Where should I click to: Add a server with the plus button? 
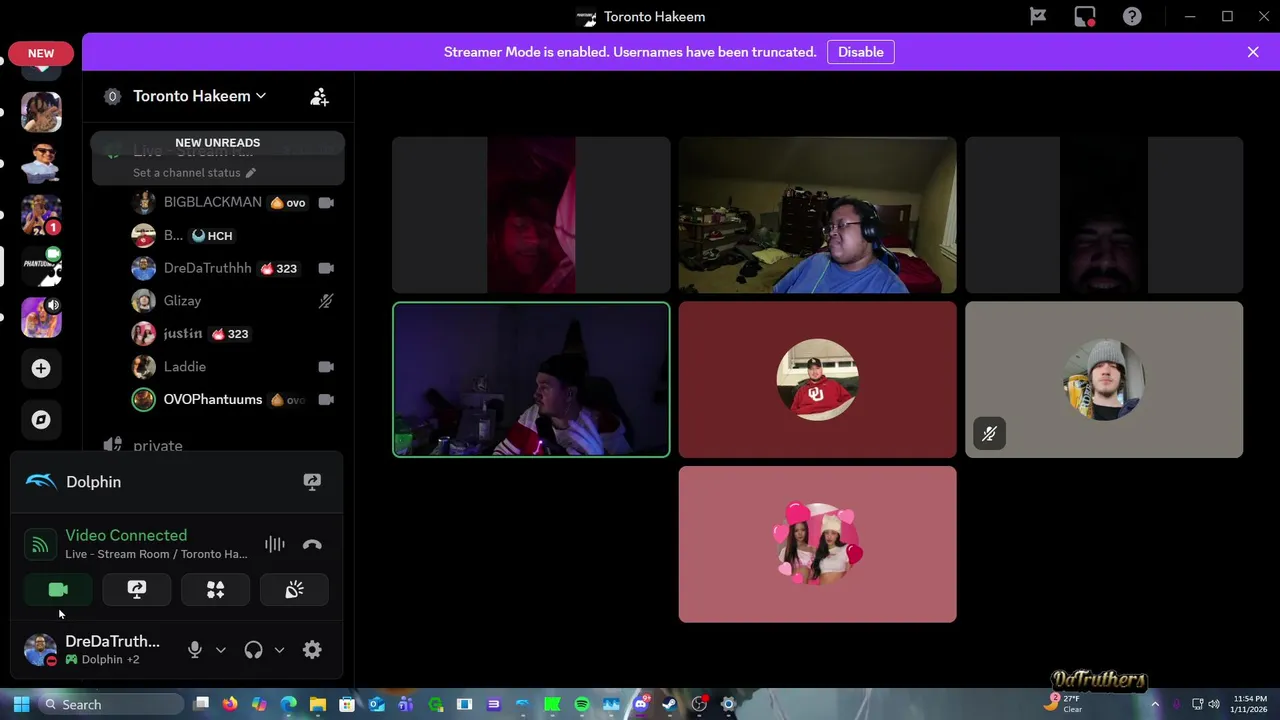pos(41,369)
